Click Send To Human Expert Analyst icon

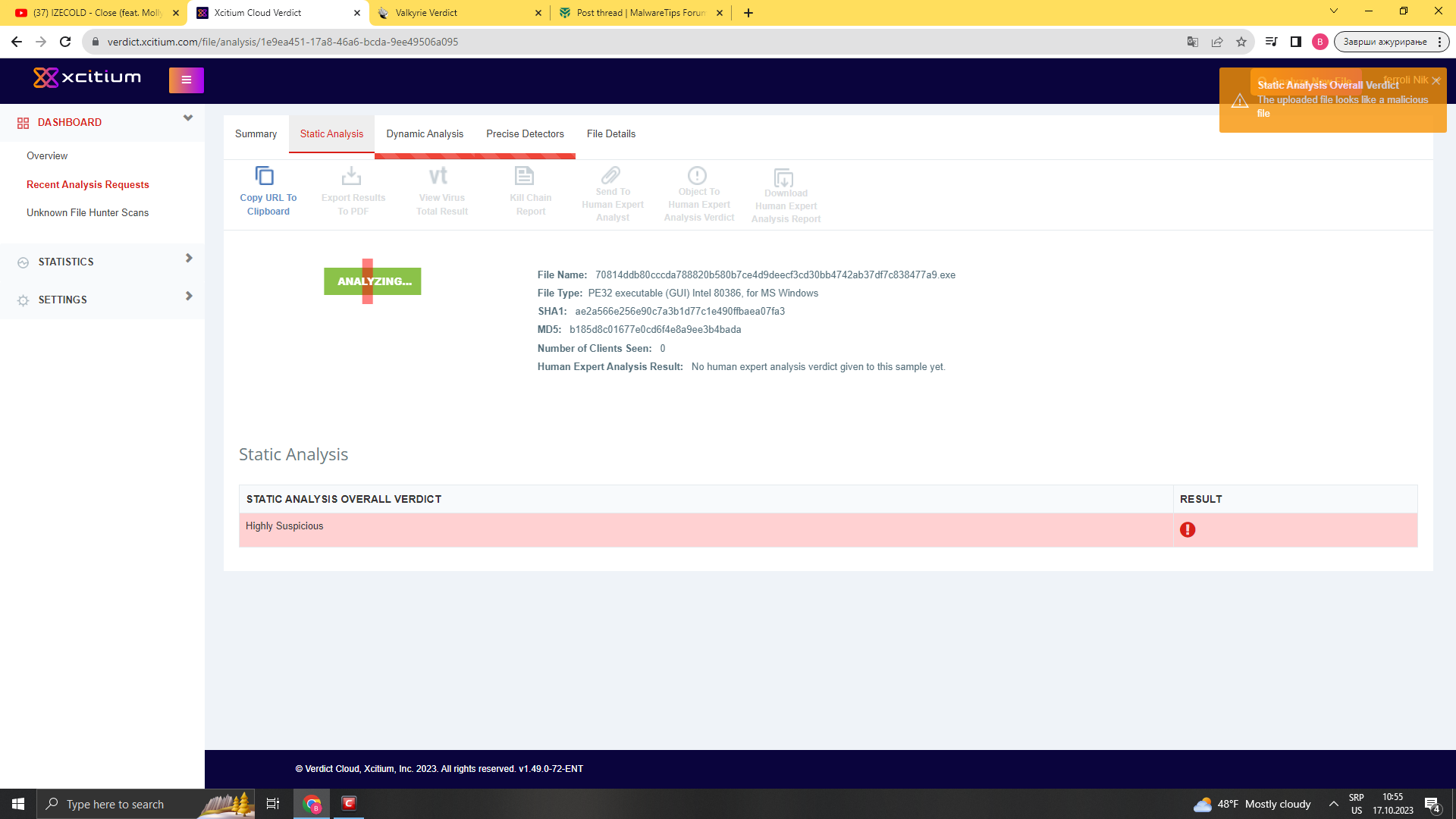611,175
